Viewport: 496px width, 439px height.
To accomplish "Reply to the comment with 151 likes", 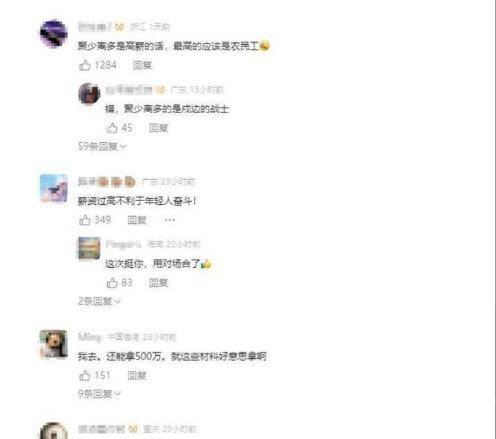I will [x=137, y=376].
